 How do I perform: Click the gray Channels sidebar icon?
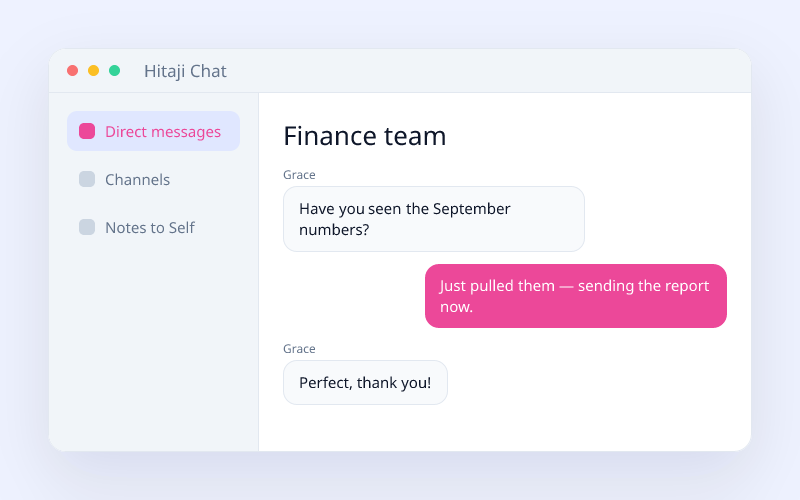point(87,179)
